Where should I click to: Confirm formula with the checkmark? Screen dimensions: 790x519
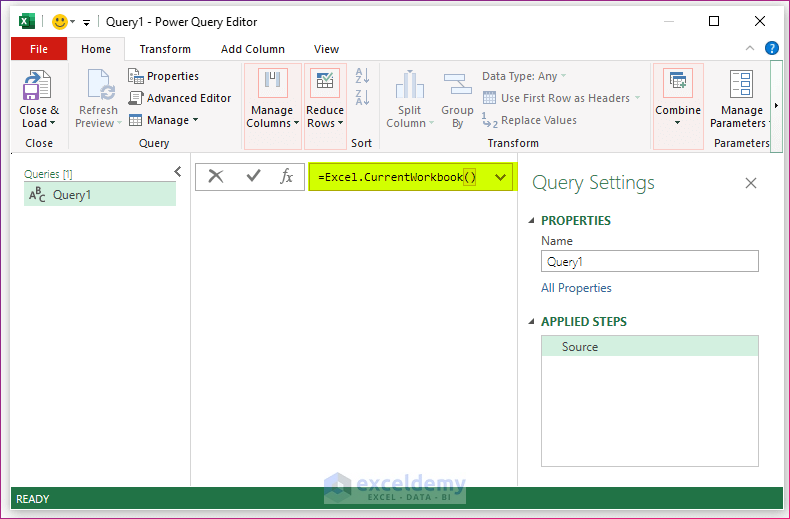pos(253,176)
